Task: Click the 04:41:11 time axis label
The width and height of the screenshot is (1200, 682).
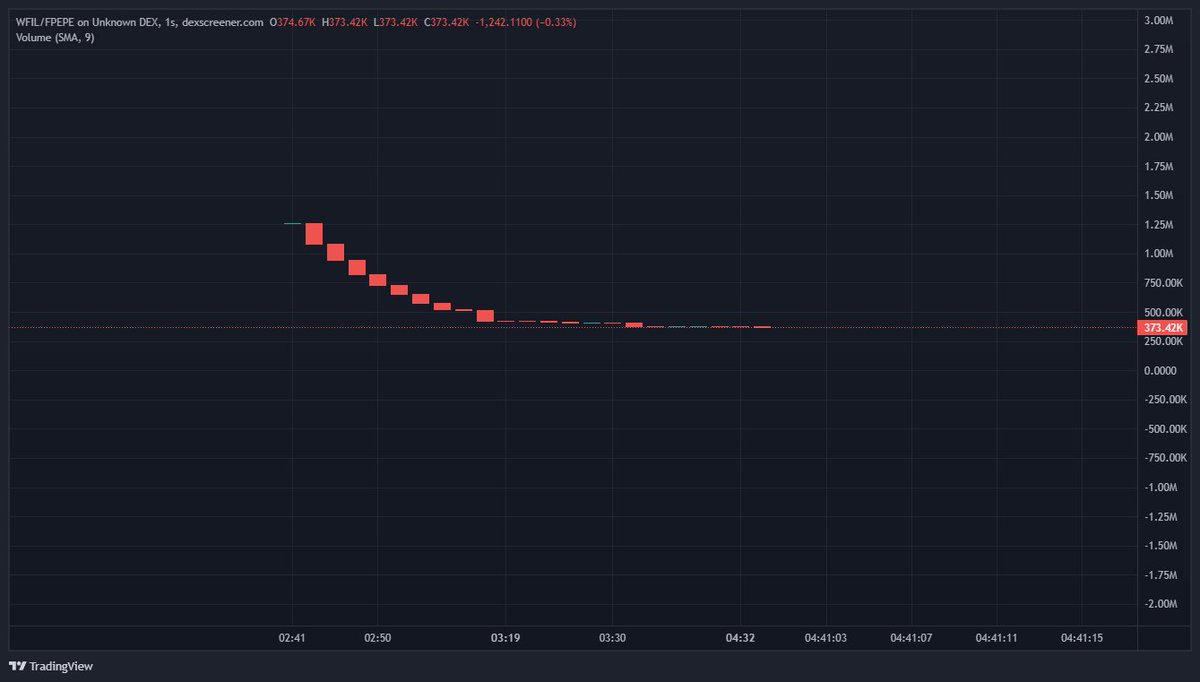Action: tap(996, 637)
